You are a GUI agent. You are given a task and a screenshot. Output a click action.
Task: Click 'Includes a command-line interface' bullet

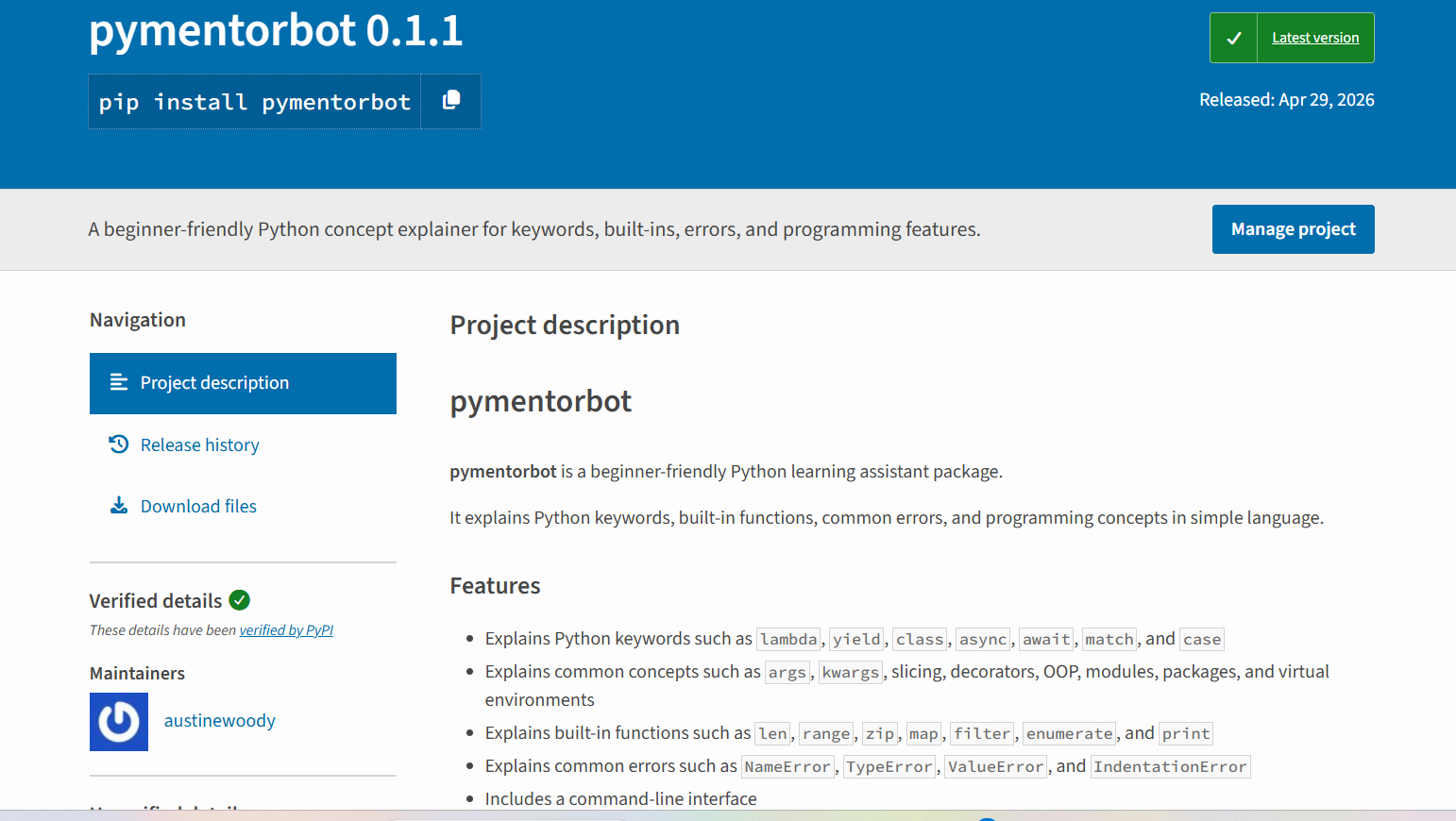pos(621,799)
